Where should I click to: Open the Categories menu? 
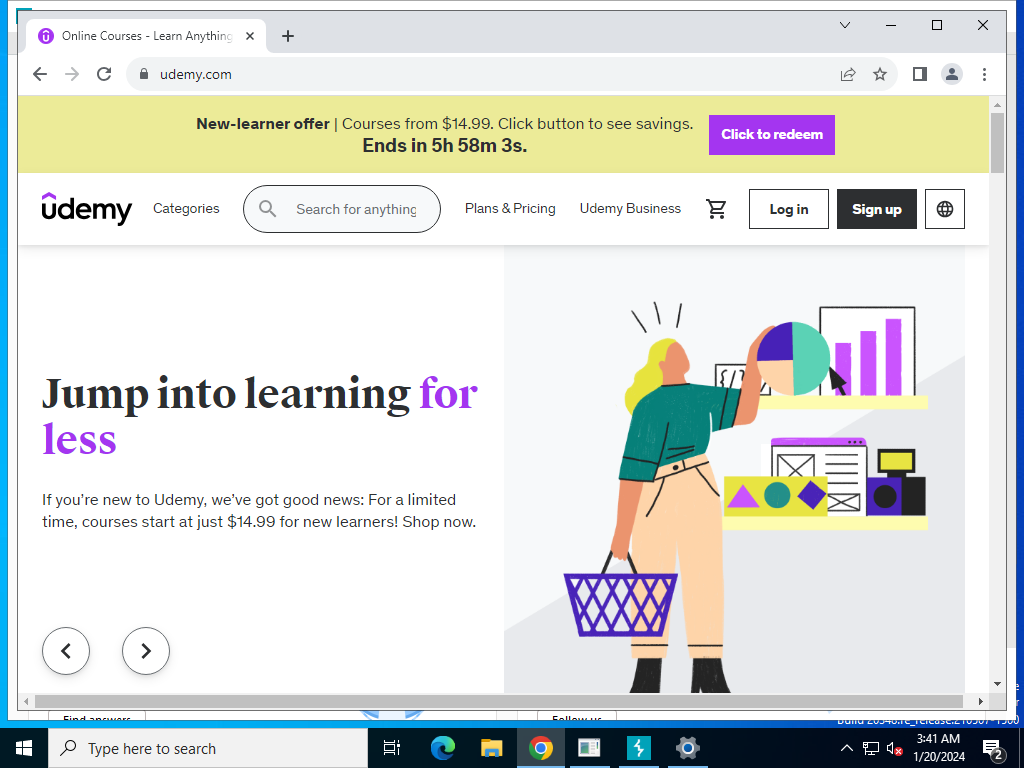[x=186, y=208]
